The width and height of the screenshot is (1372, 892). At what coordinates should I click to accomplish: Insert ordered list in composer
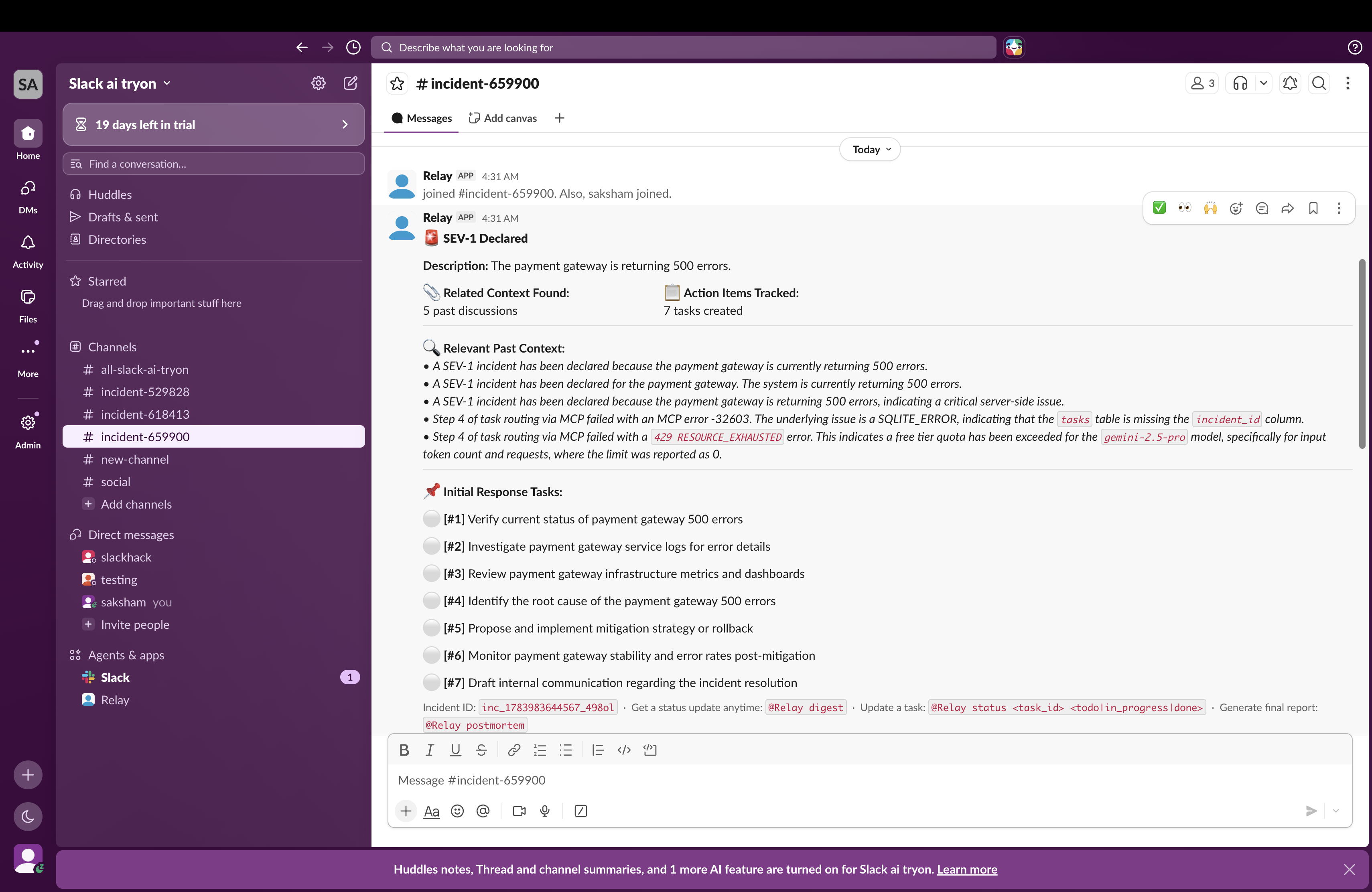pyautogui.click(x=540, y=750)
